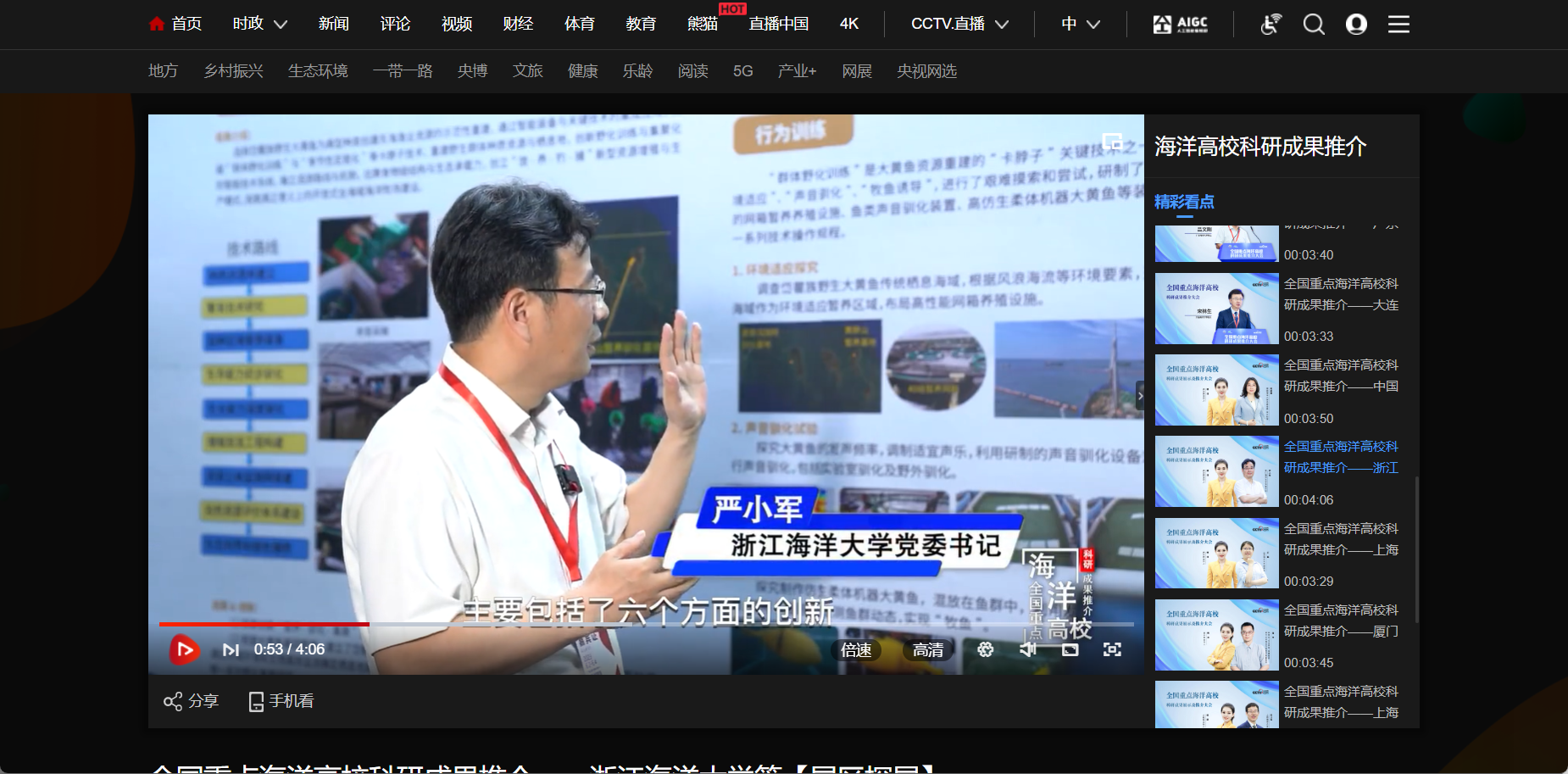Viewport: 1568px width, 774px height.
Task: Open playlist thumbnail for 厦门 video 00:03:45
Action: click(1216, 635)
